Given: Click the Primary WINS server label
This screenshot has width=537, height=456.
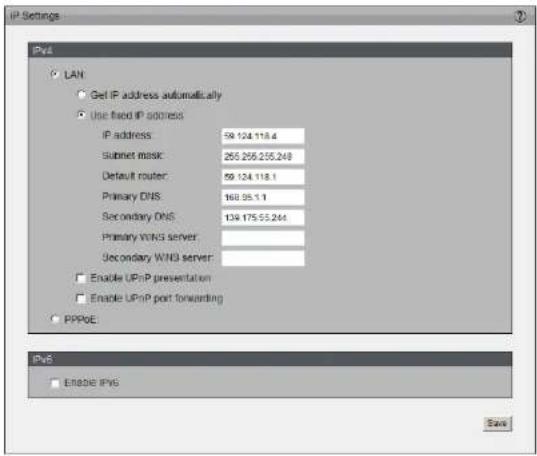Looking at the screenshot, I should (150, 237).
